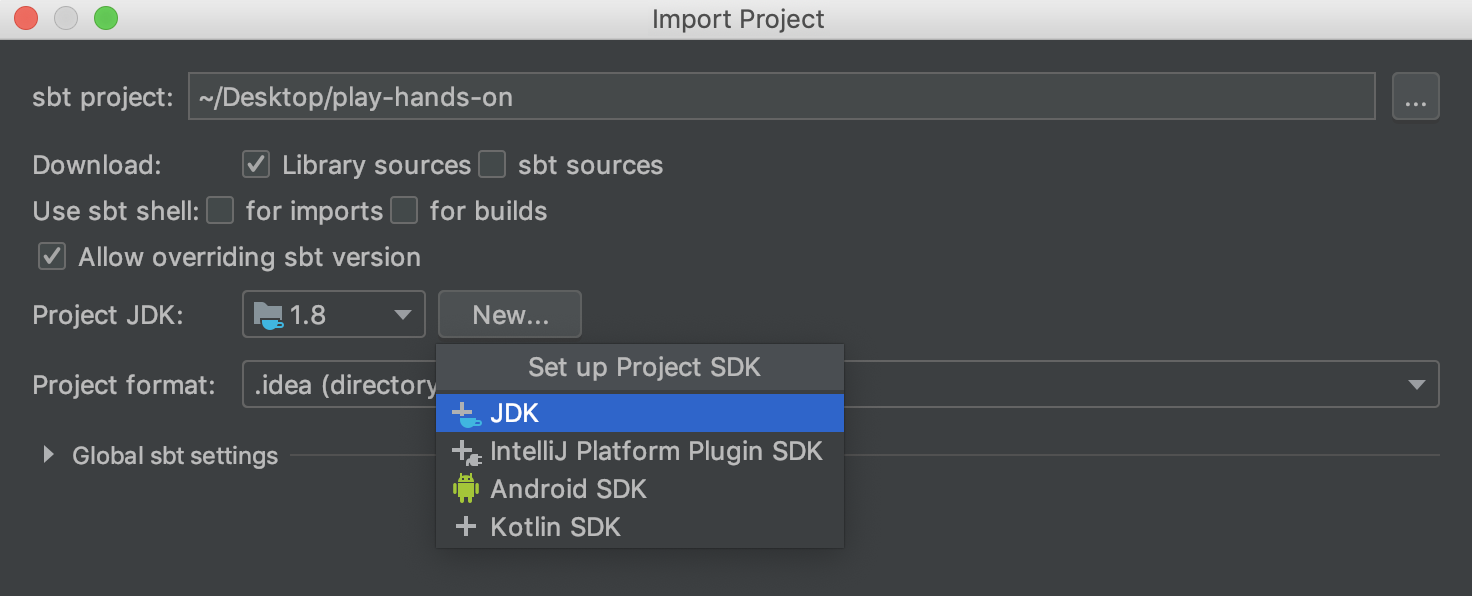Click the yellow minimize window button
Screen dimensions: 1472x596
66,18
